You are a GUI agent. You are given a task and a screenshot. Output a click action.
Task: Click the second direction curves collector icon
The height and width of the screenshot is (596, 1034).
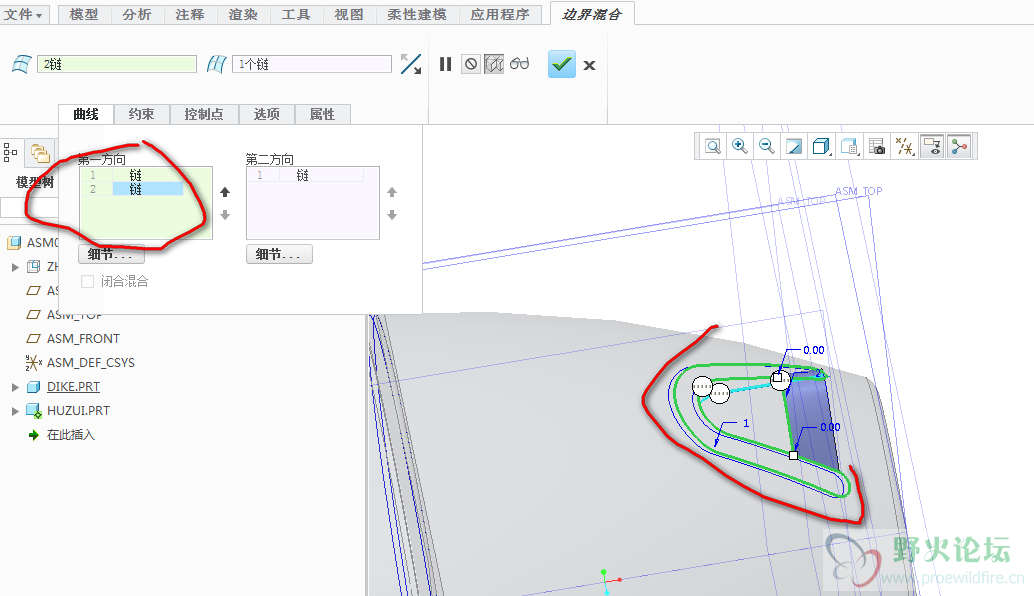(217, 64)
